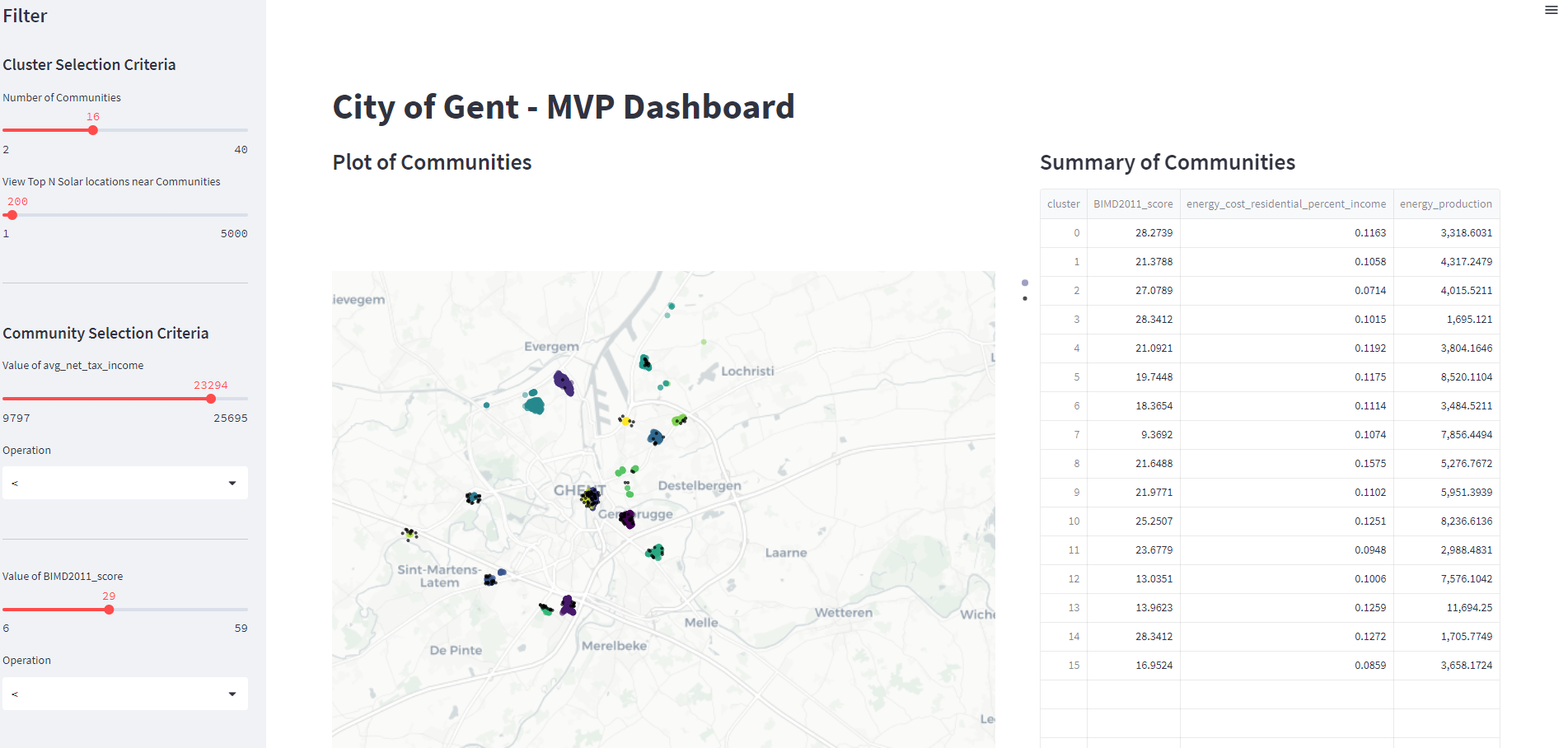Click the BIMD2011_score slider thumb
Image resolution: width=1568 pixels, height=748 pixels.
[x=109, y=610]
